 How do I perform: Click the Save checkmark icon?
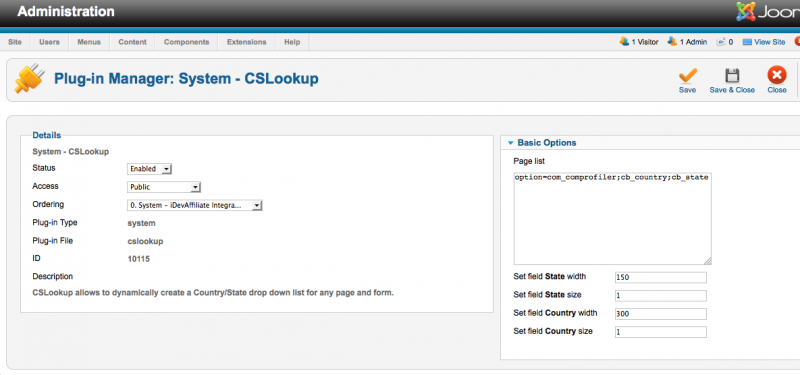click(x=688, y=76)
